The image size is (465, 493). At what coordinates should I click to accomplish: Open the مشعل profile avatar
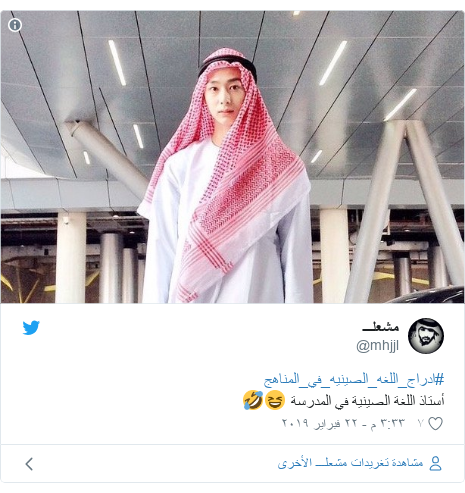pos(426,336)
